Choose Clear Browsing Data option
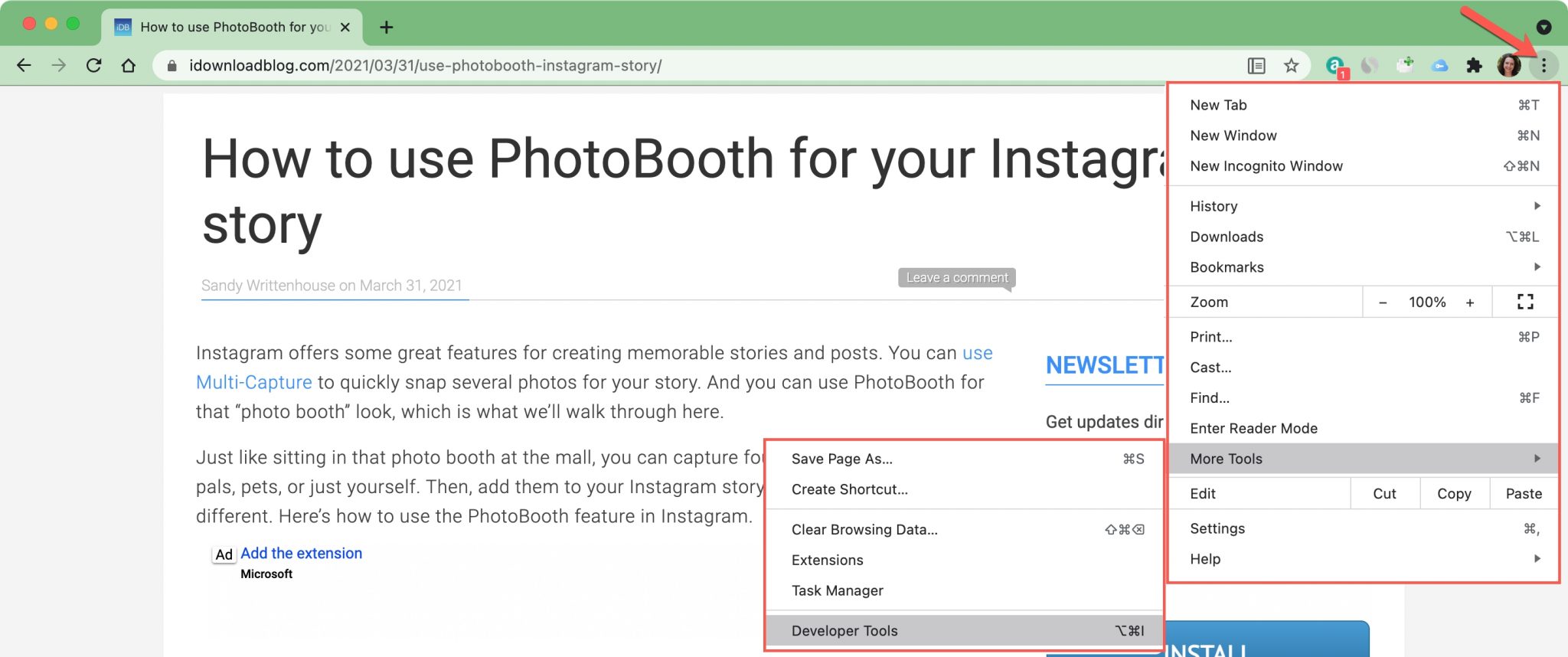Screen dimensions: 1568x657 [x=965, y=529]
